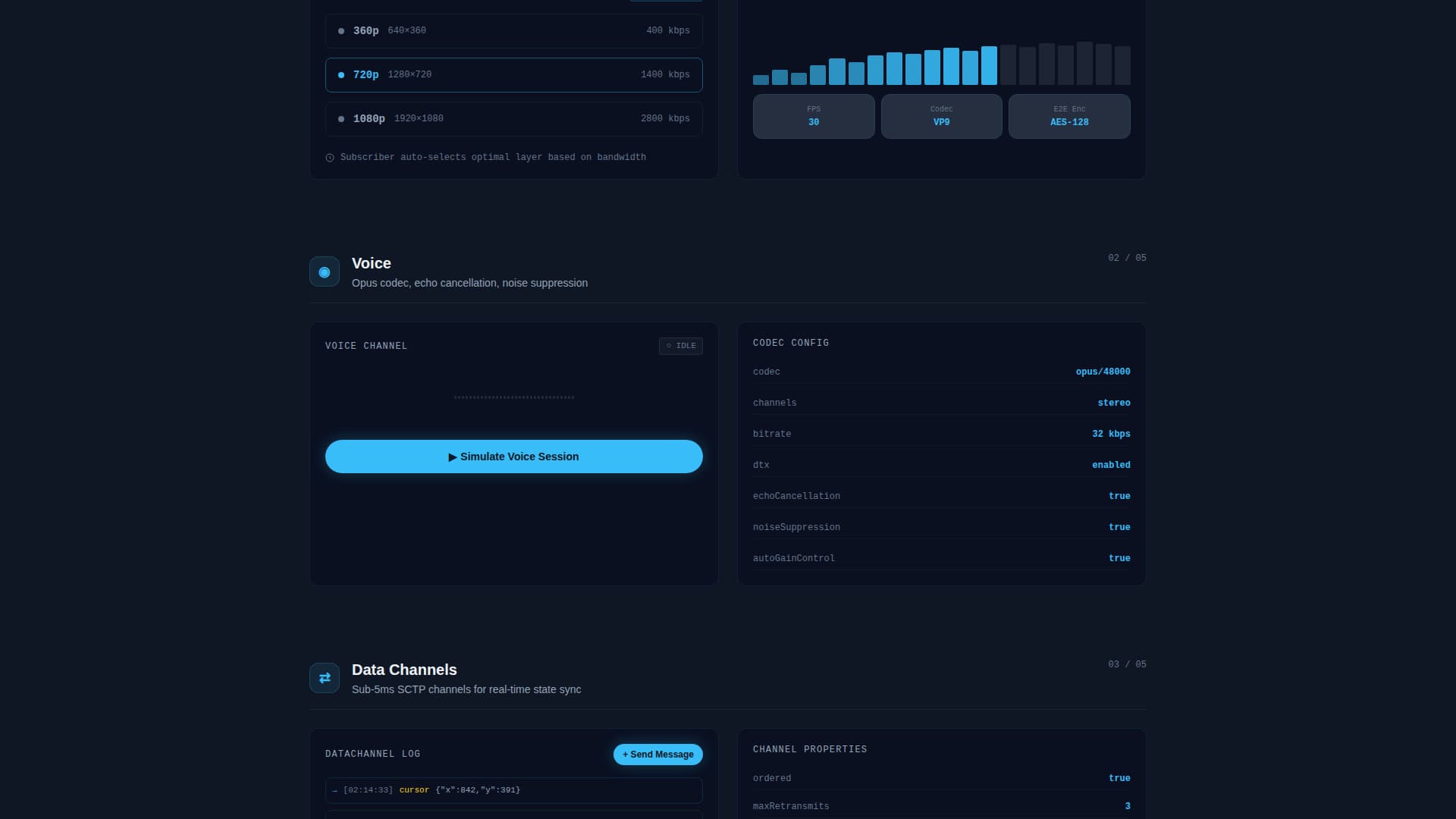The width and height of the screenshot is (1456, 819).
Task: Click the FPS 30 stat card
Action: tap(814, 116)
